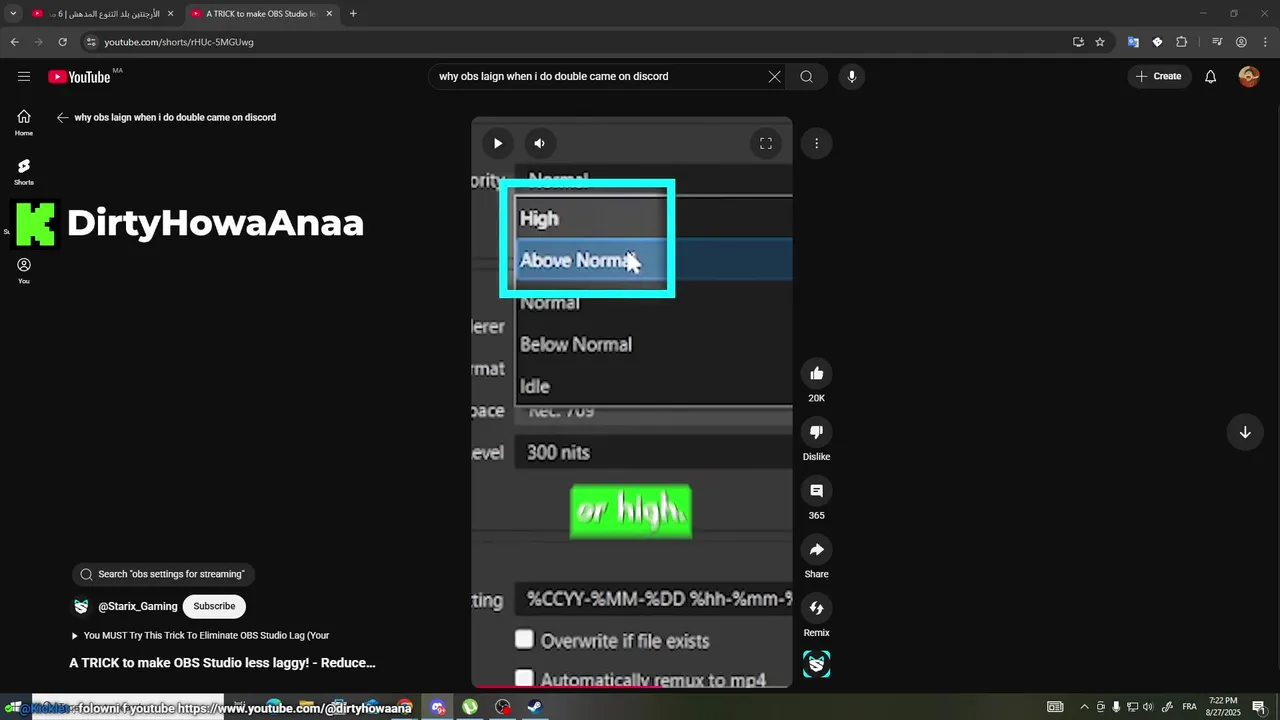Navigate back in the browser
Viewport: 1280px width, 720px height.
[14, 42]
